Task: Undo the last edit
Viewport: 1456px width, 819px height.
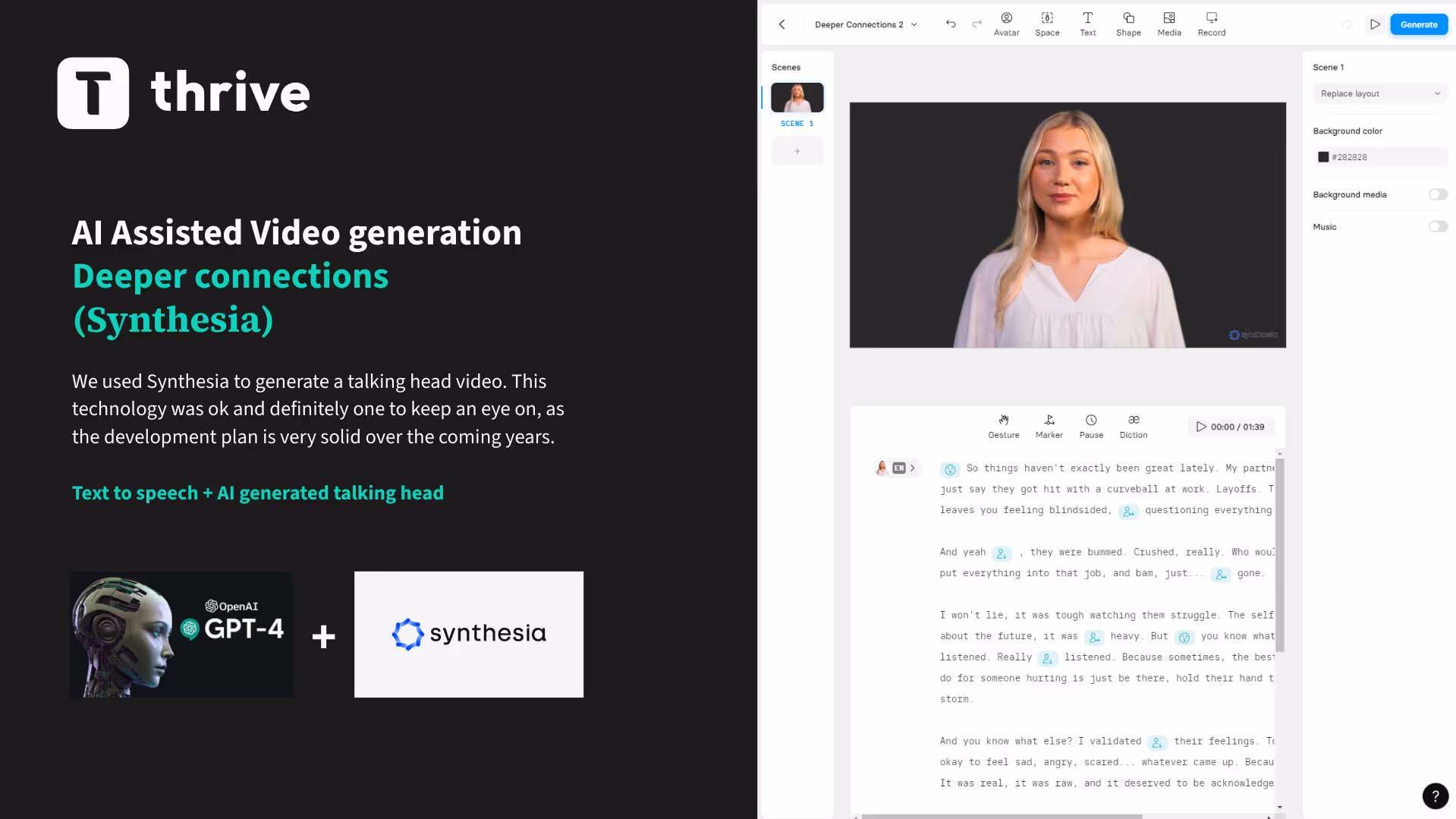Action: (x=951, y=24)
